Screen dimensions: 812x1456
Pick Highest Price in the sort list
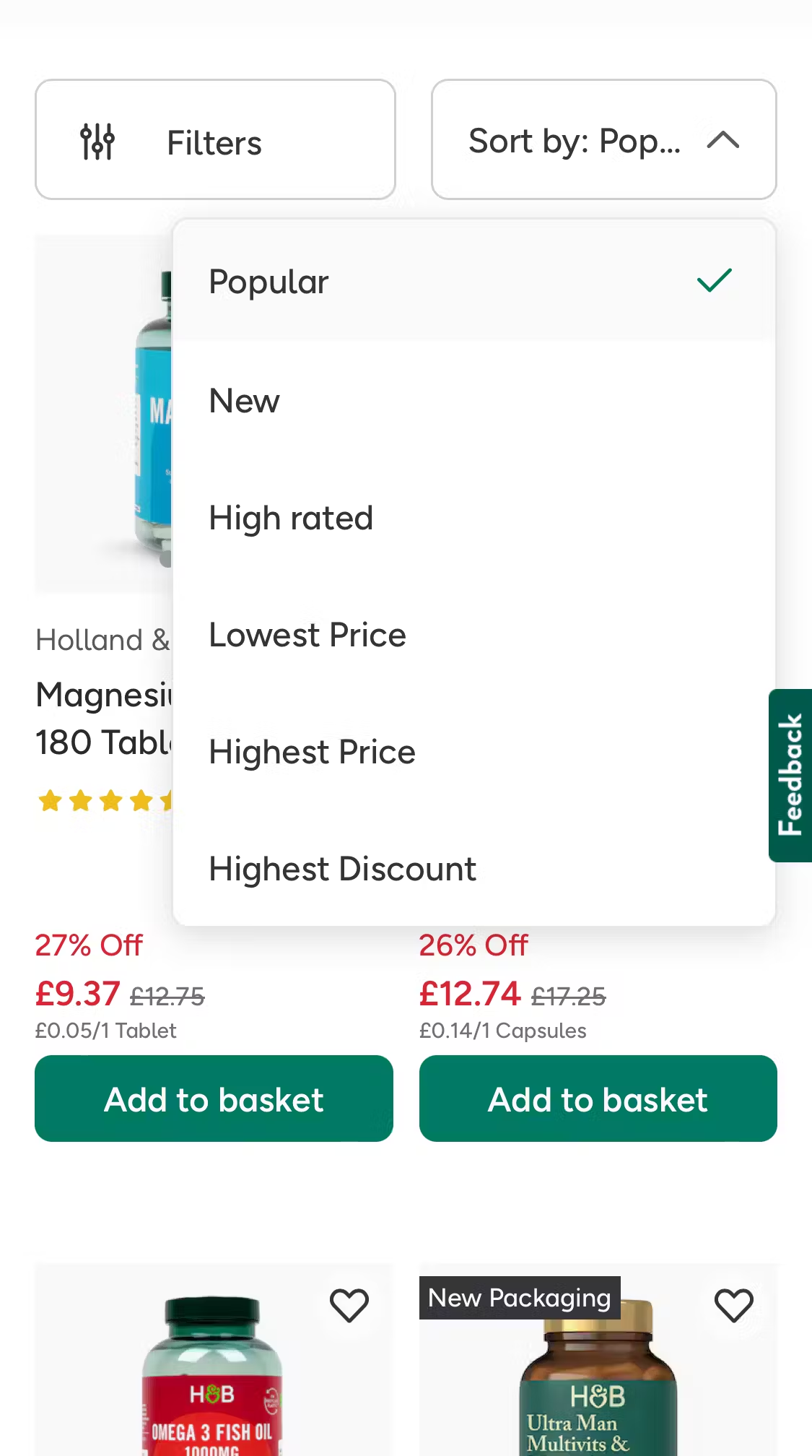point(312,751)
